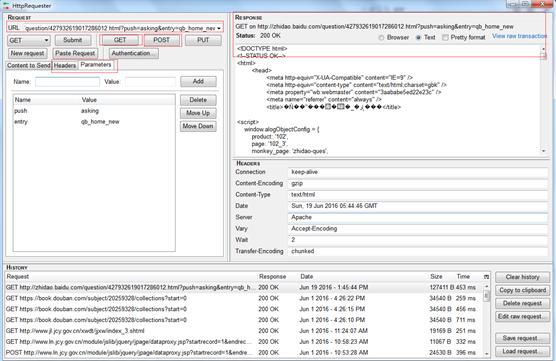The height and width of the screenshot is (361, 556).
Task: Click the Content-Type value 'text/html'
Action: click(x=418, y=195)
